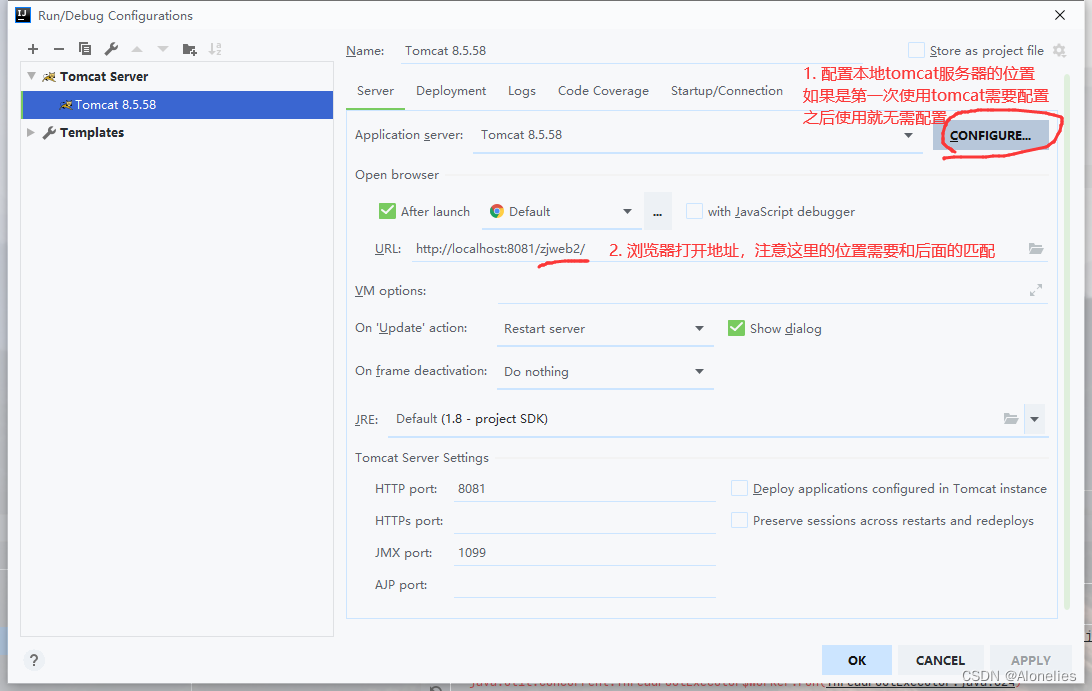
Task: Create new folder with folder-plus icon
Action: point(189,49)
